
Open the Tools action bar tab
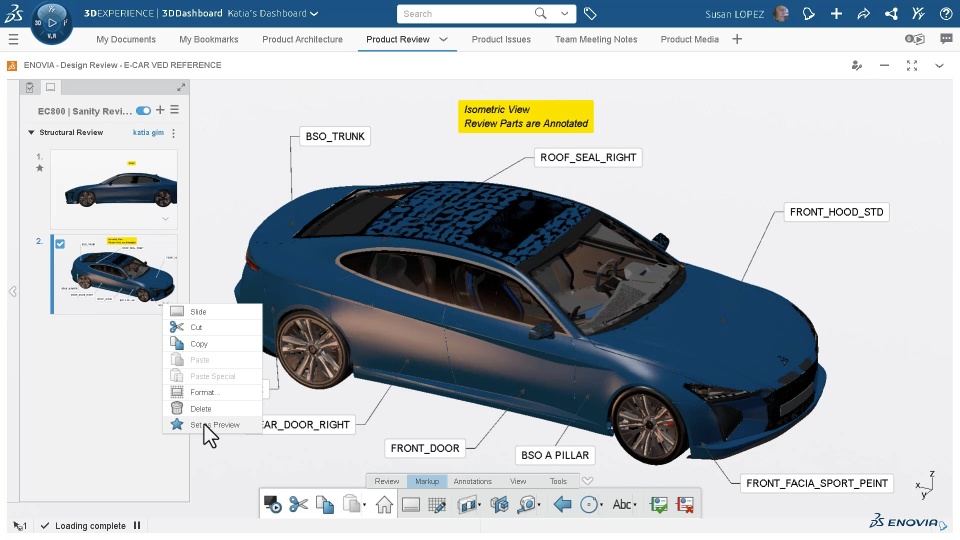click(x=558, y=481)
